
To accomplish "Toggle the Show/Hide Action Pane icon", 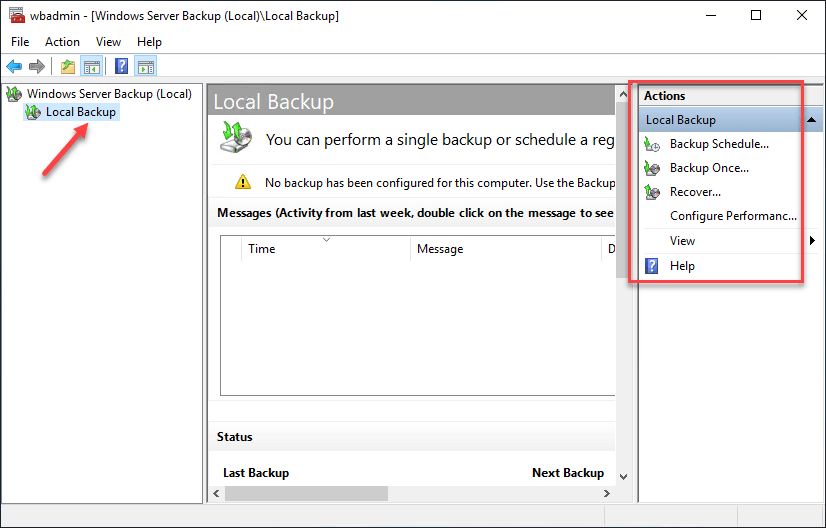I will tap(145, 66).
